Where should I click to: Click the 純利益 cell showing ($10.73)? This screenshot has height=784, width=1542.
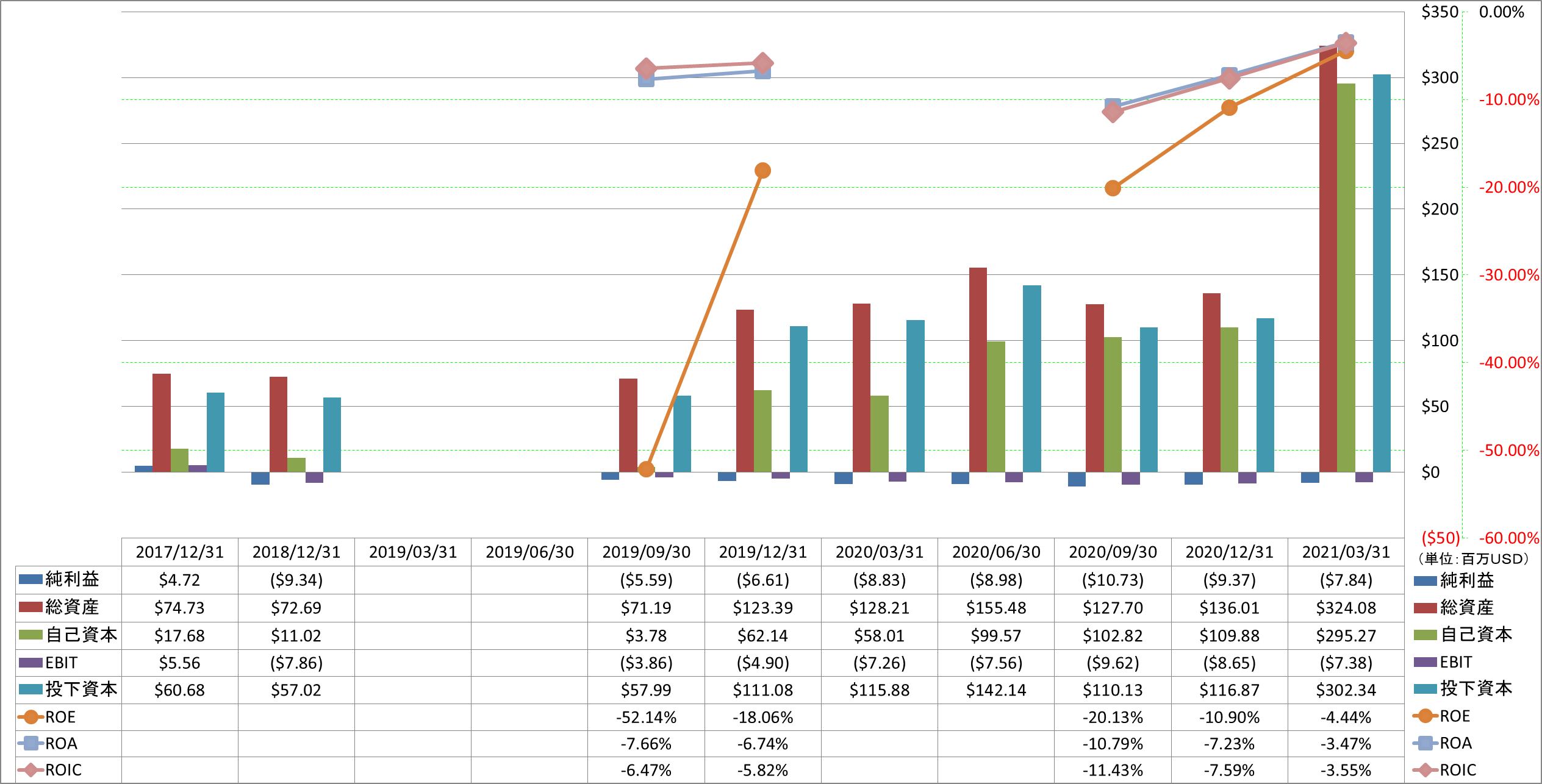1113,580
